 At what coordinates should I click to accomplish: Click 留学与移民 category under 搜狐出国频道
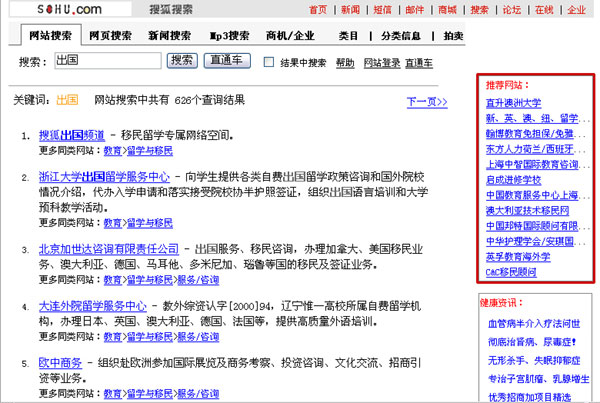coord(150,151)
